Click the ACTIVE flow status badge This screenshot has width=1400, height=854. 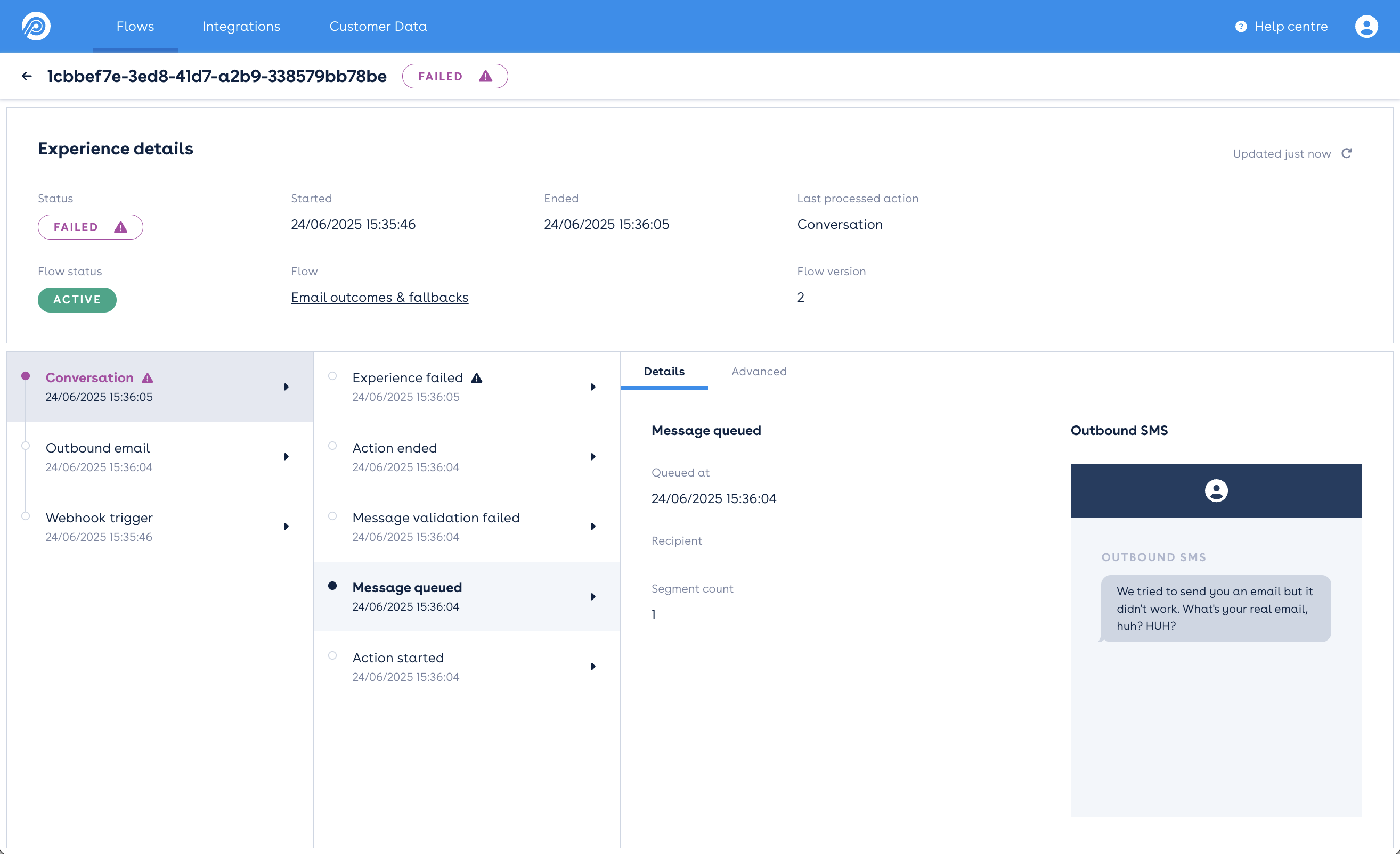pyautogui.click(x=77, y=300)
